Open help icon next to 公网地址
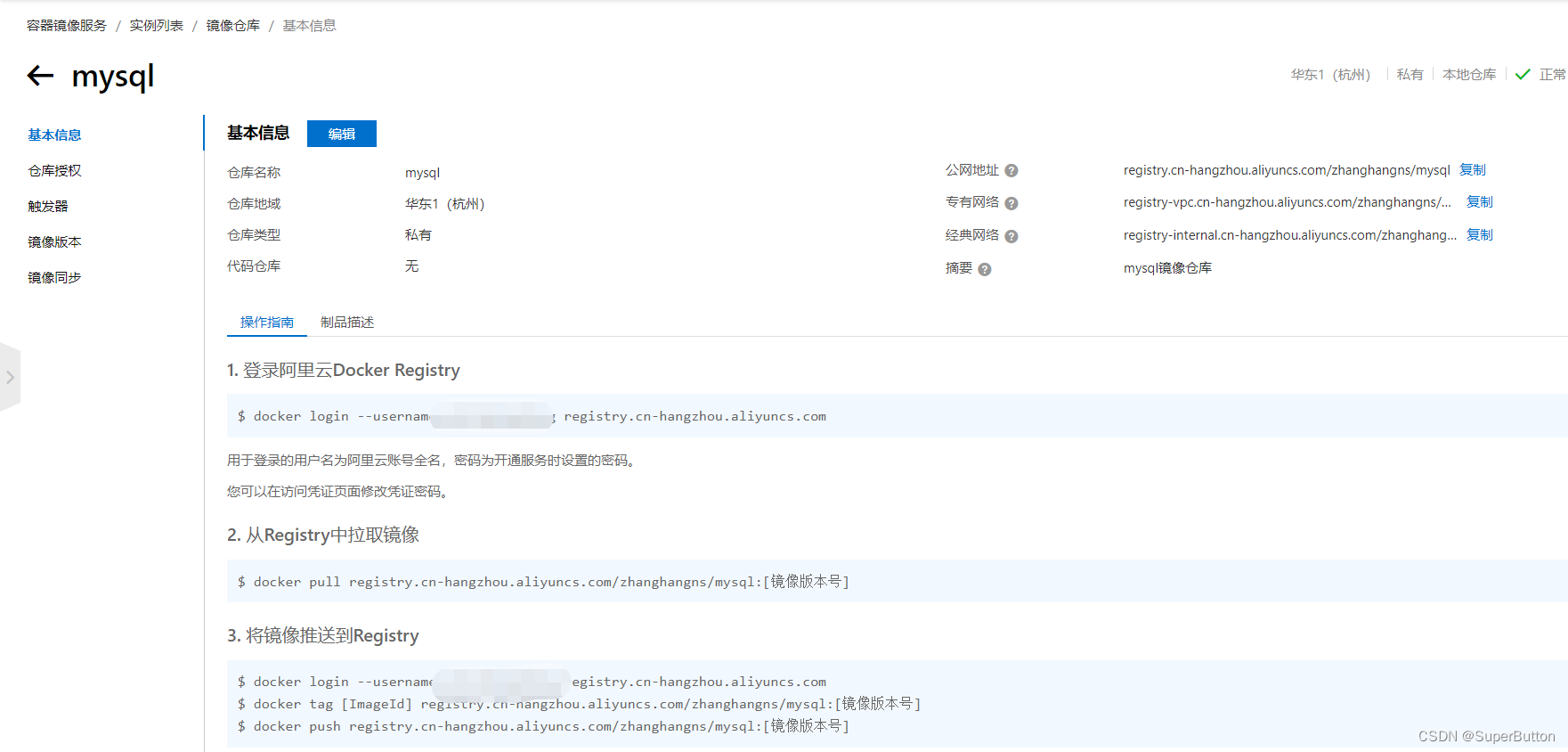This screenshot has height=752, width=1568. [1011, 170]
